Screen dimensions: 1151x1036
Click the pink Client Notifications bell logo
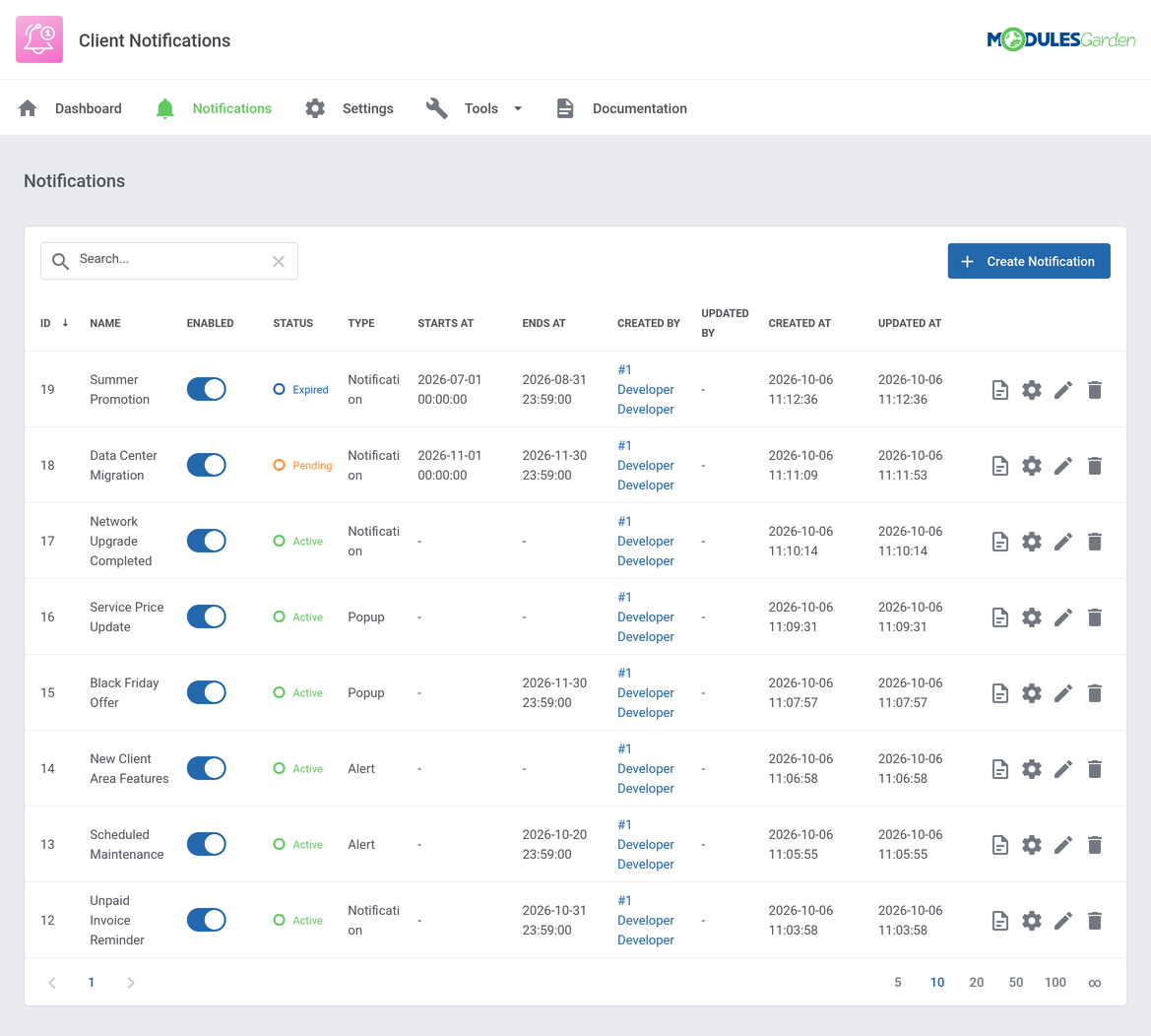pos(39,39)
